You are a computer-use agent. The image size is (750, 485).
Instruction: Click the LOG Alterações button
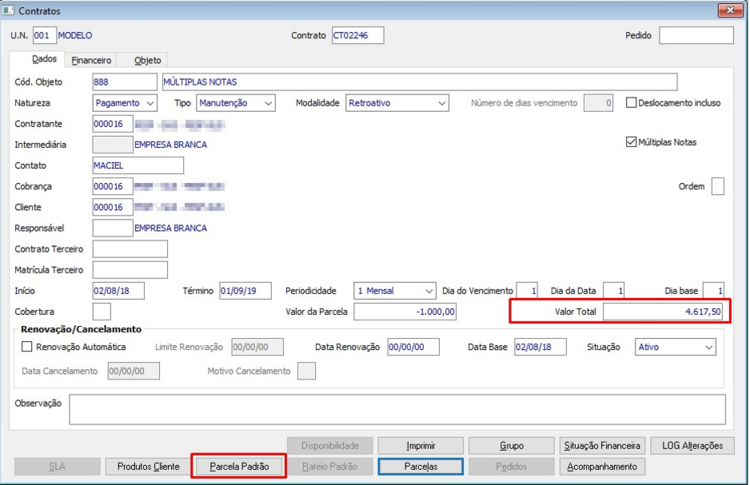pos(692,445)
